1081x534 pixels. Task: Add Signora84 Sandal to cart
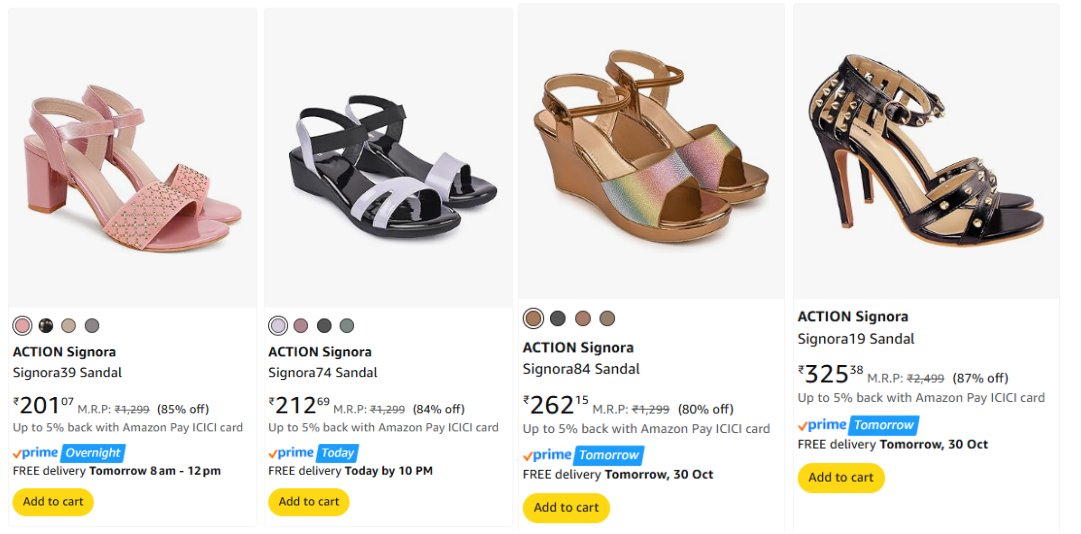click(566, 508)
